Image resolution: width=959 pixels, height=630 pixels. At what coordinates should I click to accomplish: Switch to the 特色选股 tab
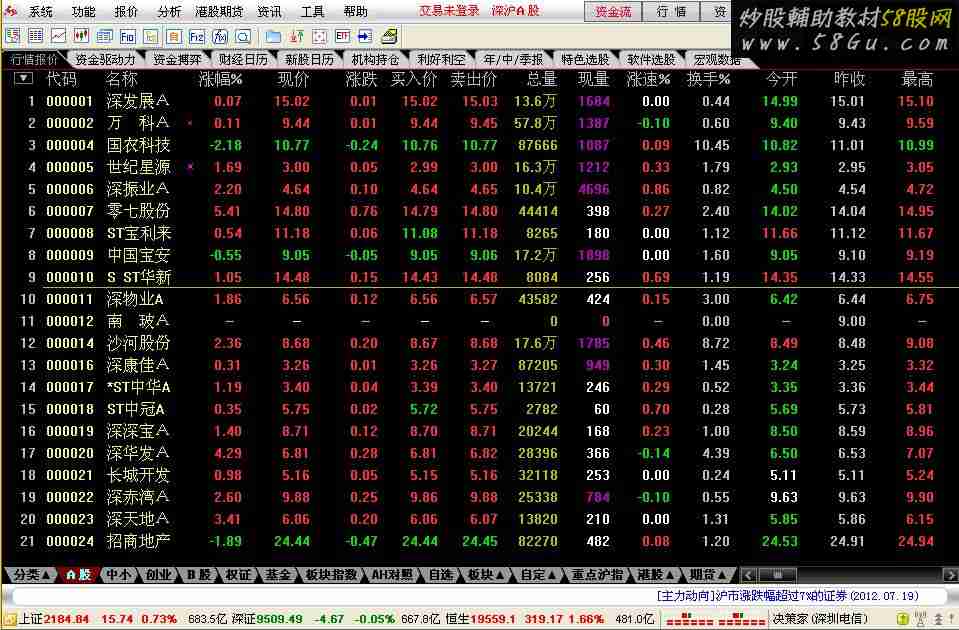coord(585,59)
